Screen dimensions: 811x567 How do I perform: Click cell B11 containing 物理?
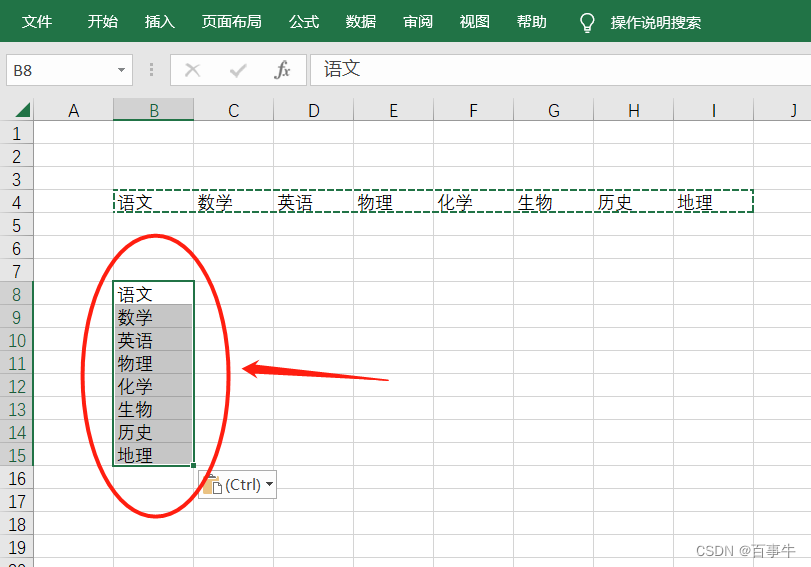click(x=154, y=363)
